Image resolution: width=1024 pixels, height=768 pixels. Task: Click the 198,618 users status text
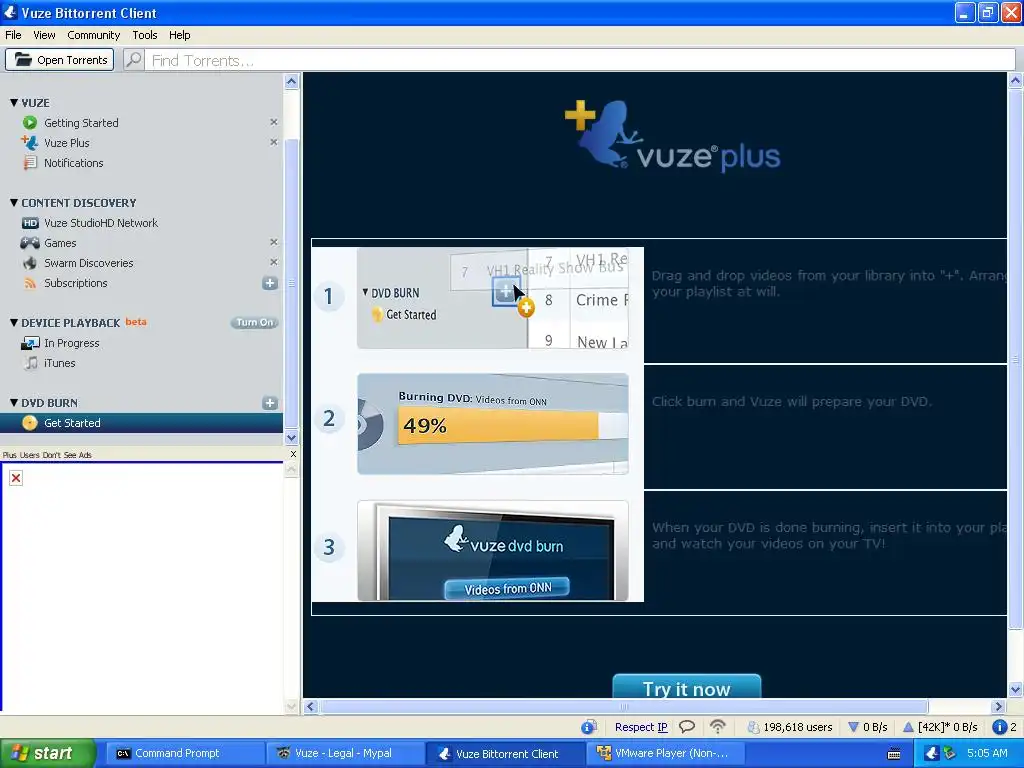coord(797,727)
